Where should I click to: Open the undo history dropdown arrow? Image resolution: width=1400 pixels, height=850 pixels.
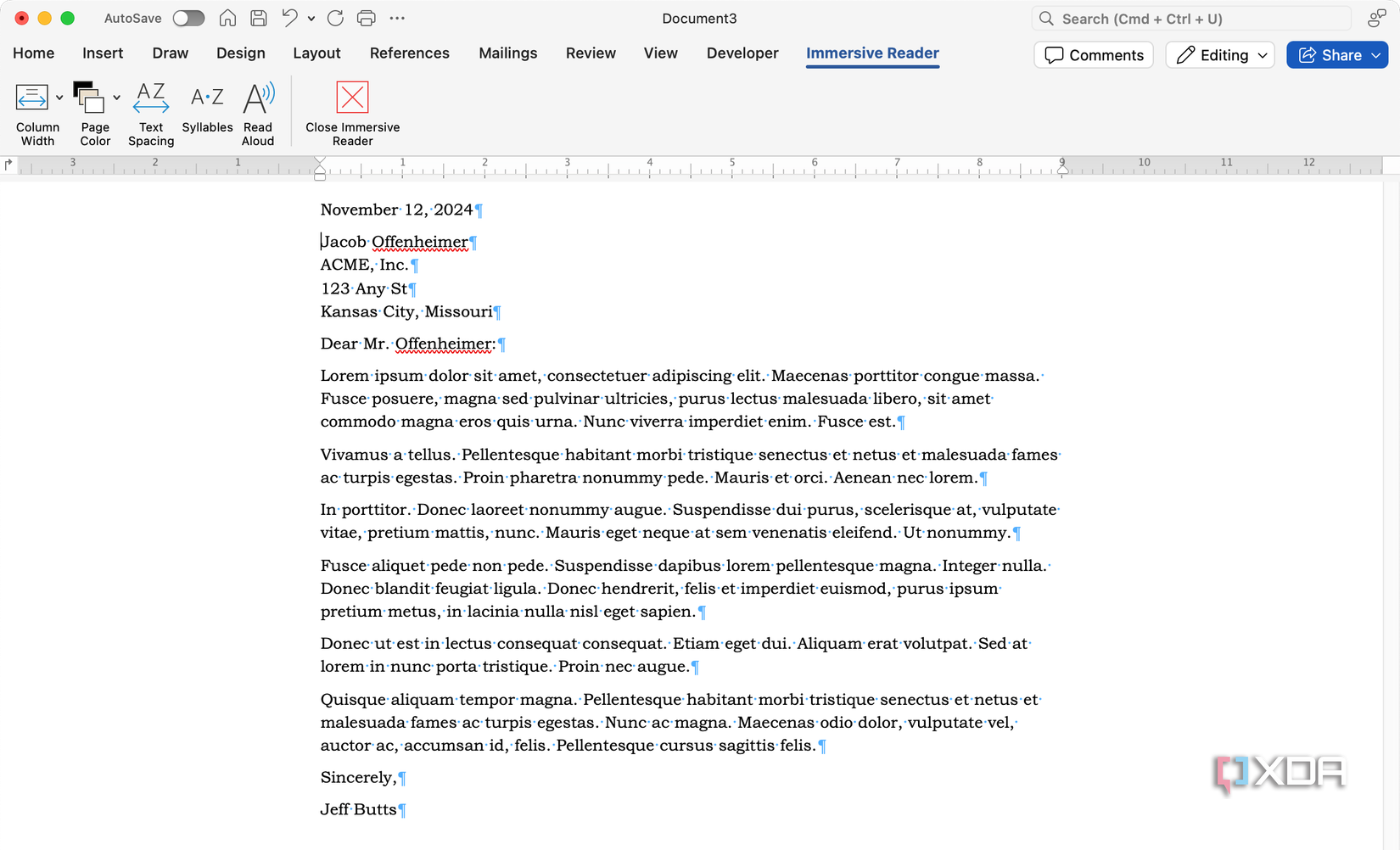pos(311,19)
